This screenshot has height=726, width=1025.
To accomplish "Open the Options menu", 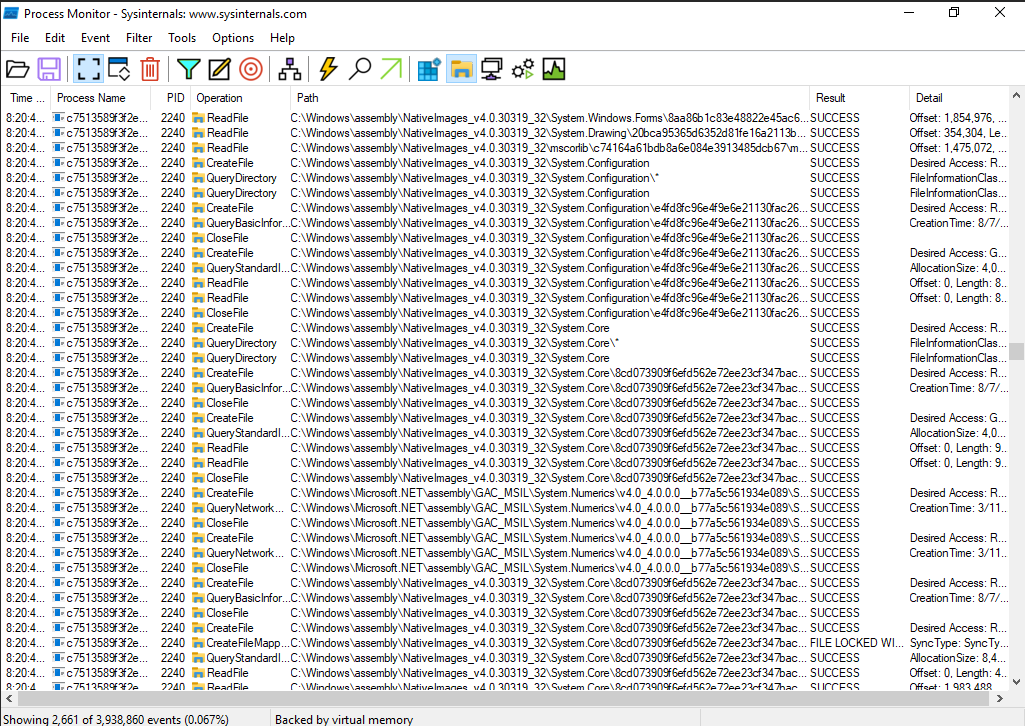I will coord(233,38).
